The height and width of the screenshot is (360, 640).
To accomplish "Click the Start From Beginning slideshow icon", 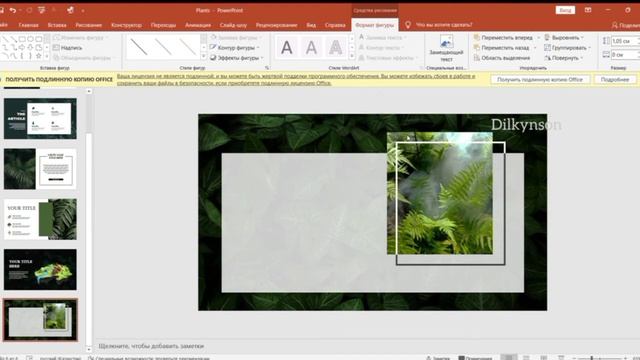I will (x=41, y=10).
